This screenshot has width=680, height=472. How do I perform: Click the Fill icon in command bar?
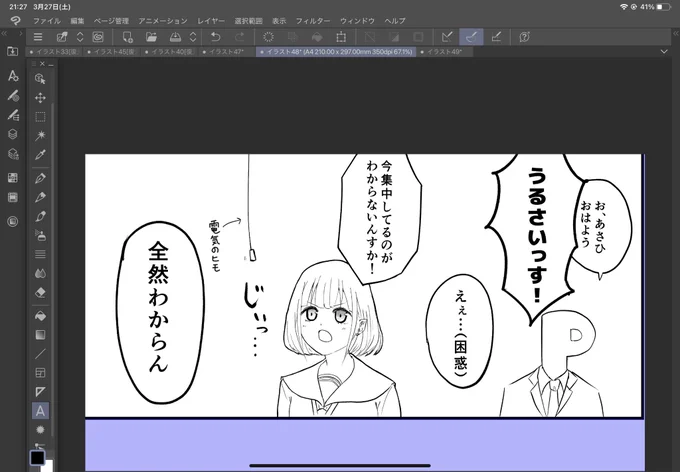[x=317, y=37]
